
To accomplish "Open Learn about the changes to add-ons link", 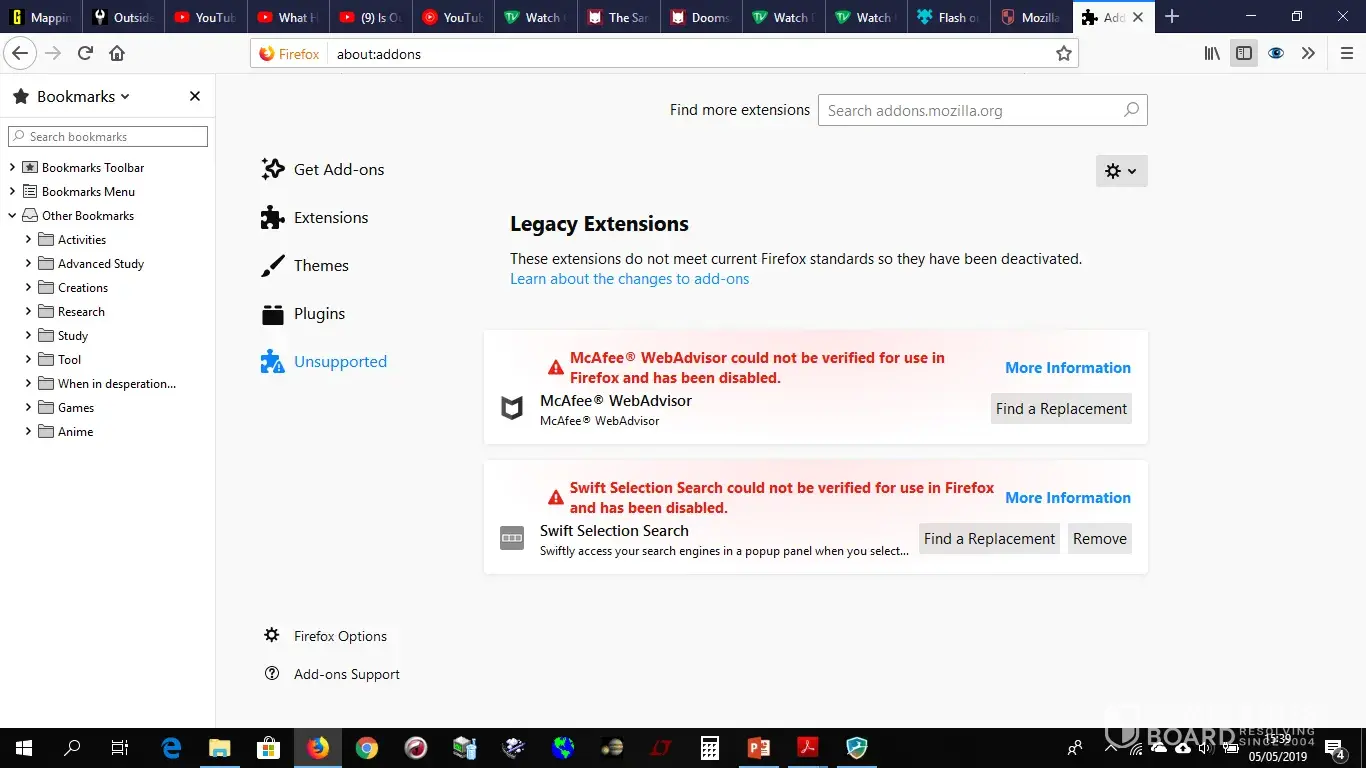I will pyautogui.click(x=629, y=279).
